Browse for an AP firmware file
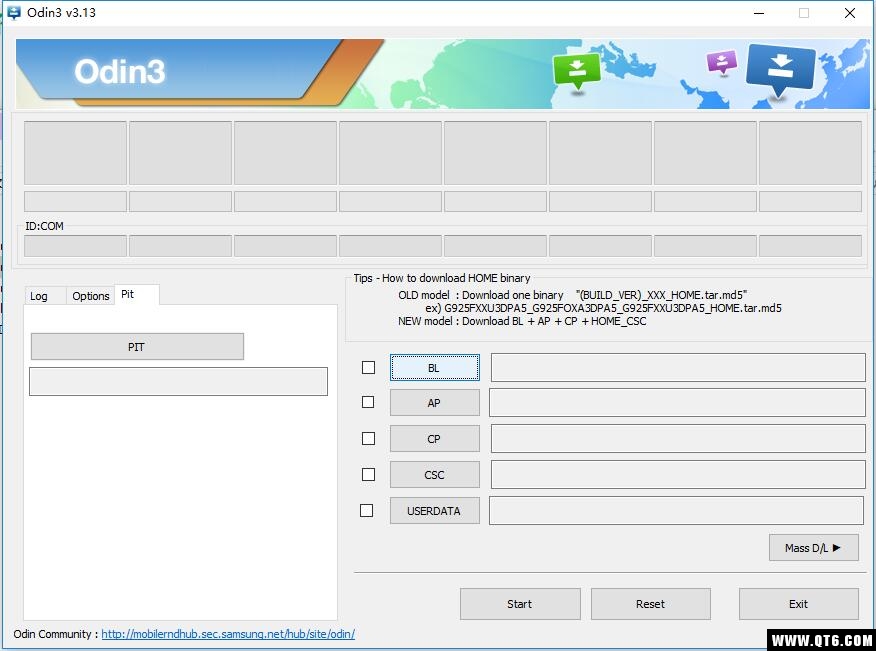876x651 pixels. pos(435,403)
